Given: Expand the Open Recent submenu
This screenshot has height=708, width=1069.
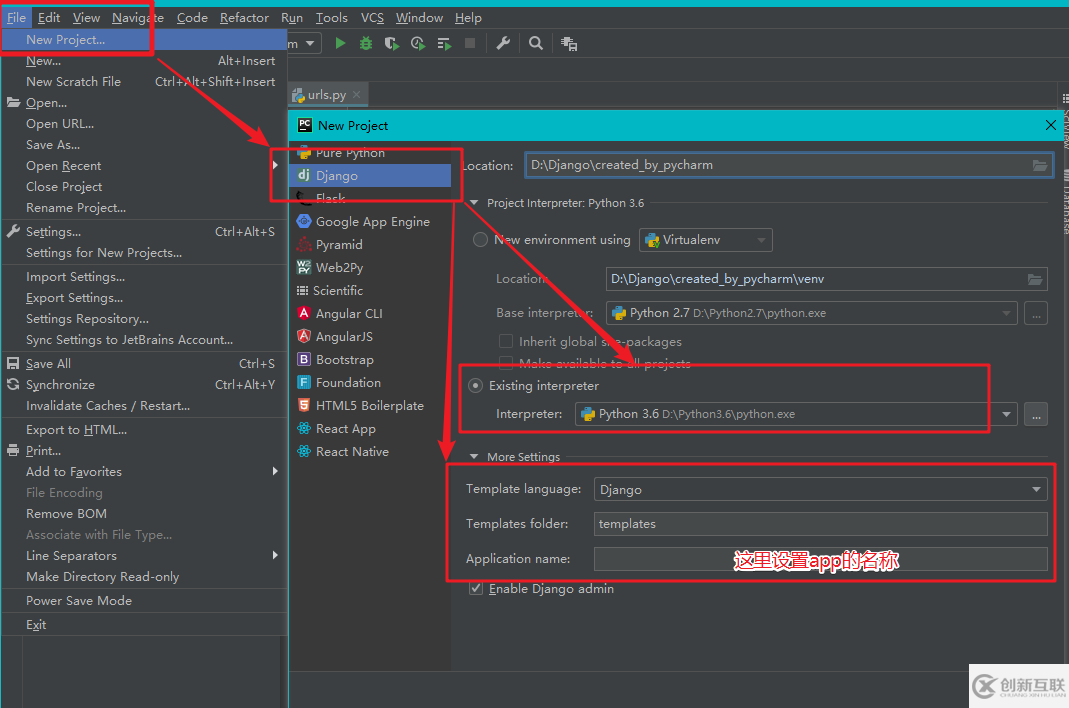Looking at the screenshot, I should [x=275, y=165].
